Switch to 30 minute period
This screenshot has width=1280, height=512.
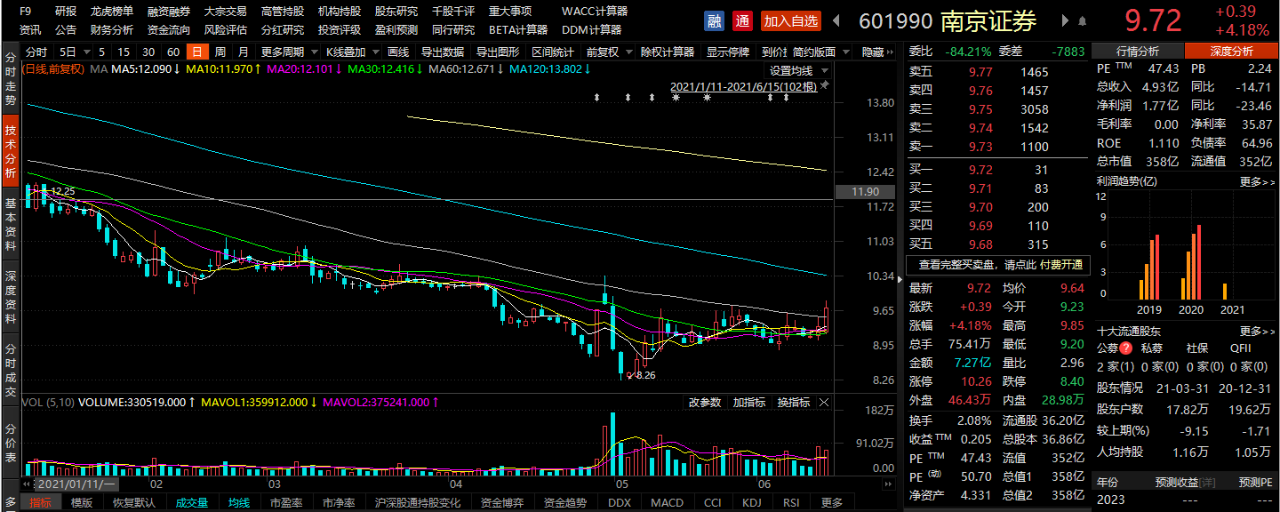pos(148,51)
